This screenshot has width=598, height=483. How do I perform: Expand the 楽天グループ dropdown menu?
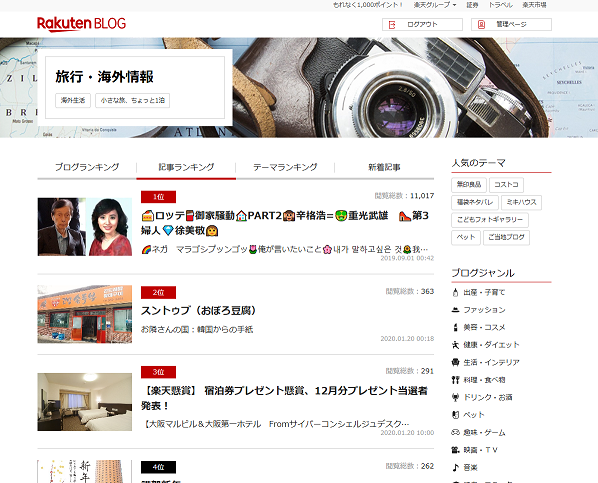coord(435,5)
